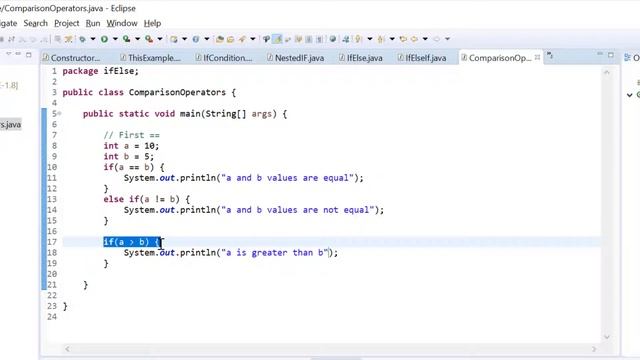Click the "a and b values are equal" string
This screenshot has width=640, height=360.
click(287, 178)
